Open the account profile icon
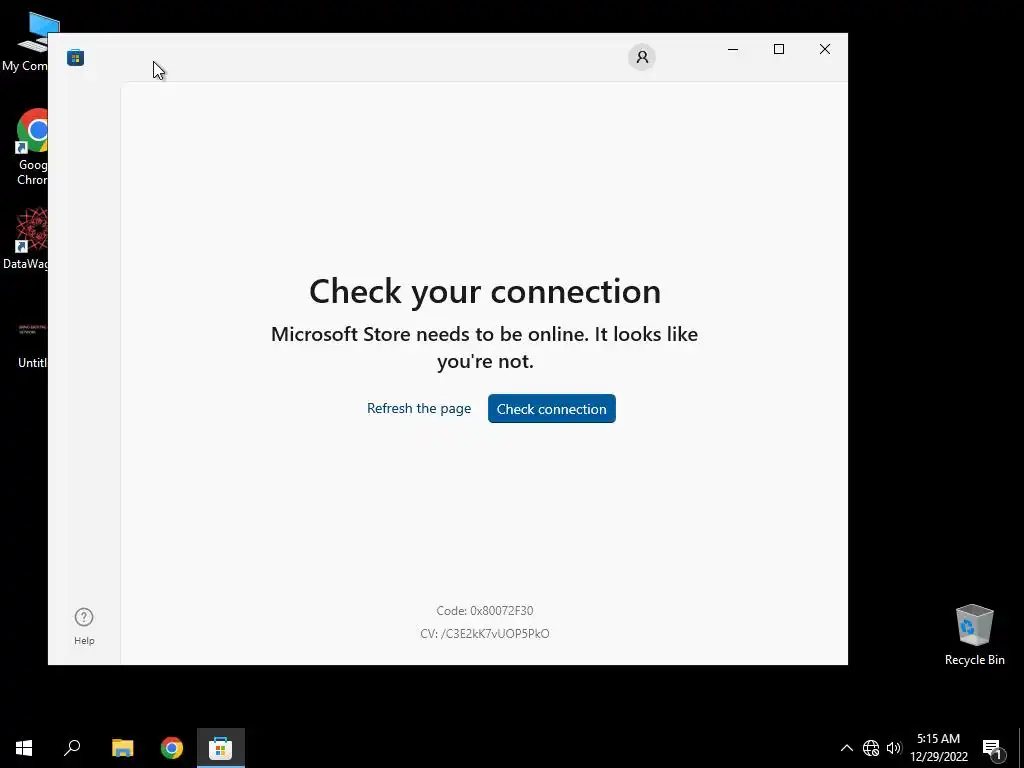Screen dimensions: 1024x768 click(x=642, y=57)
